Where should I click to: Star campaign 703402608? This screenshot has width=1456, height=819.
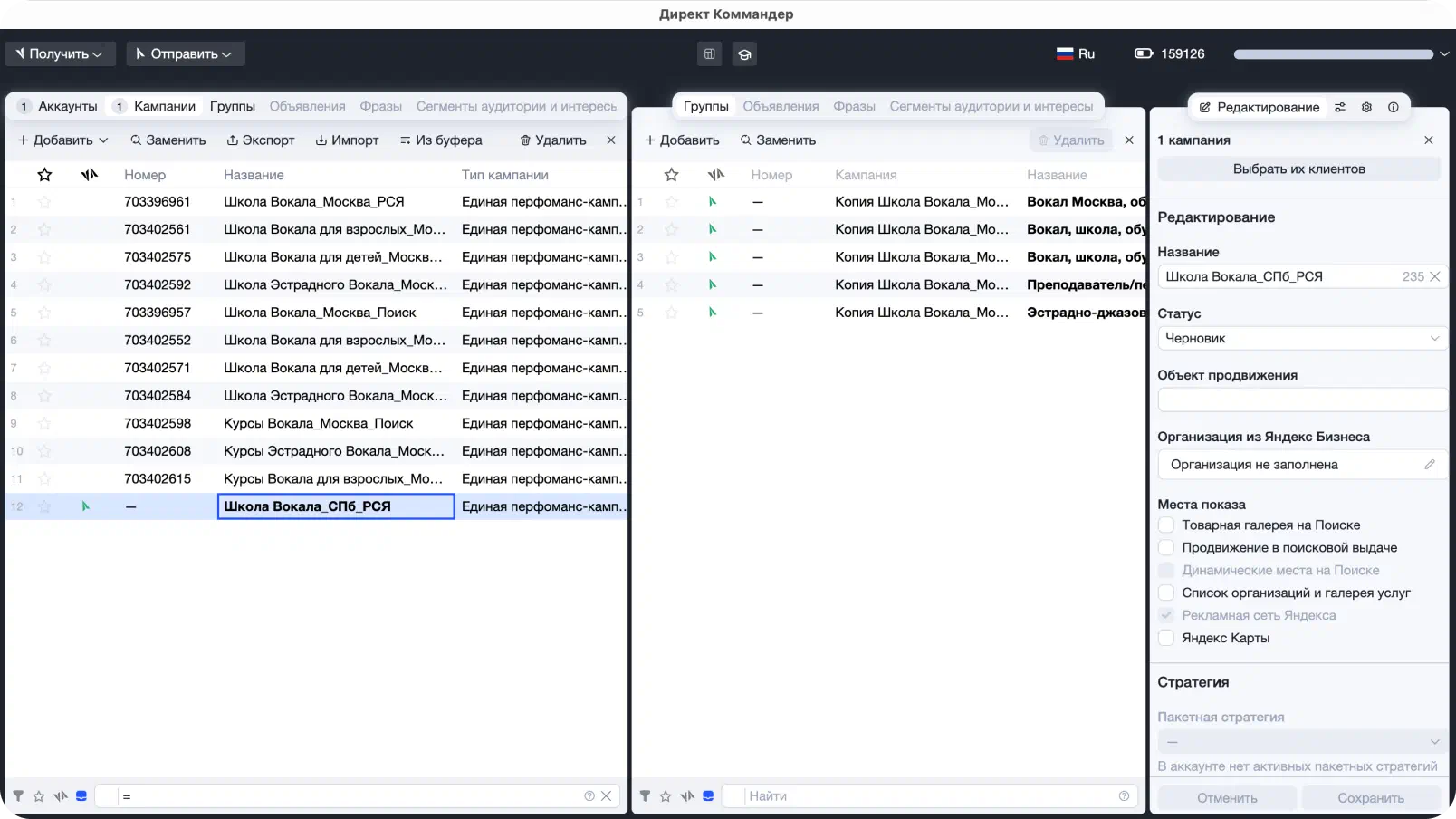point(44,451)
